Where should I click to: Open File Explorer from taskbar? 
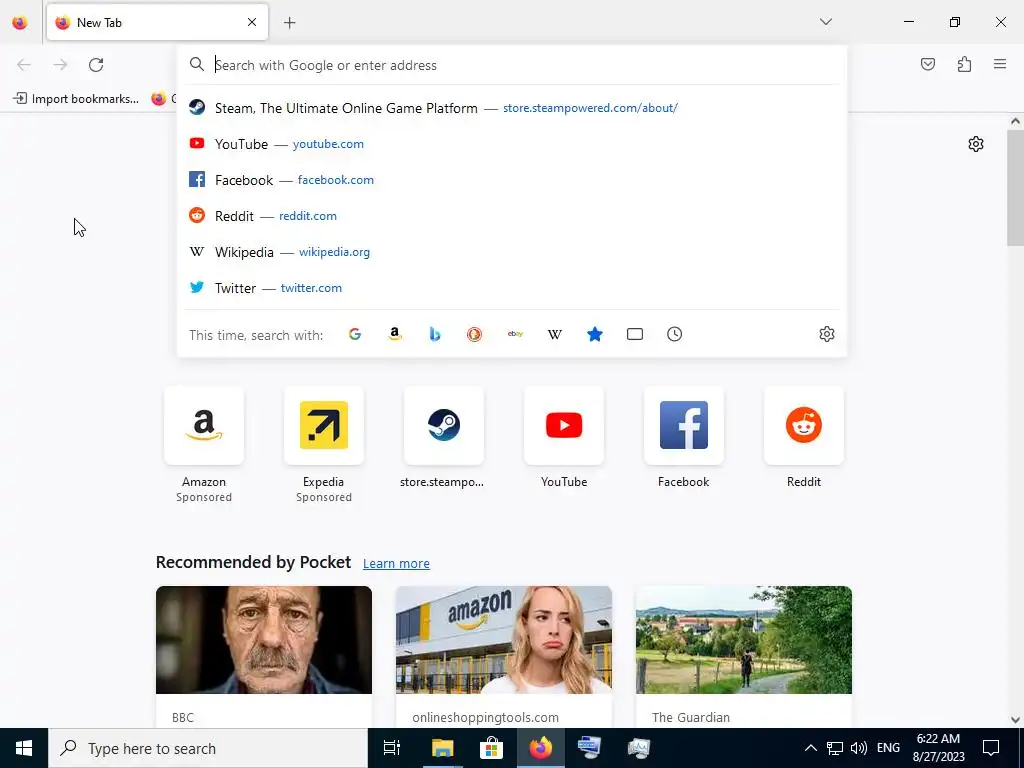pos(442,748)
